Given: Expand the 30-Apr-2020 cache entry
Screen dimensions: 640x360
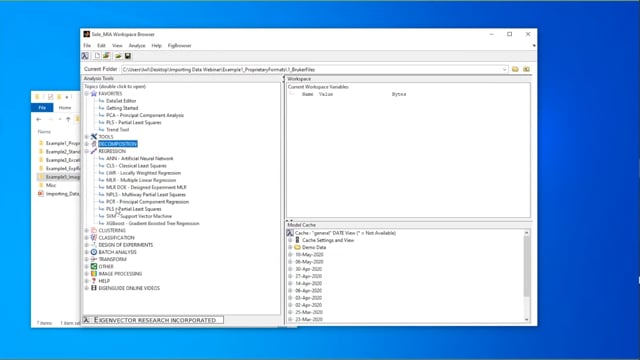Looking at the screenshot, I should [x=290, y=269].
